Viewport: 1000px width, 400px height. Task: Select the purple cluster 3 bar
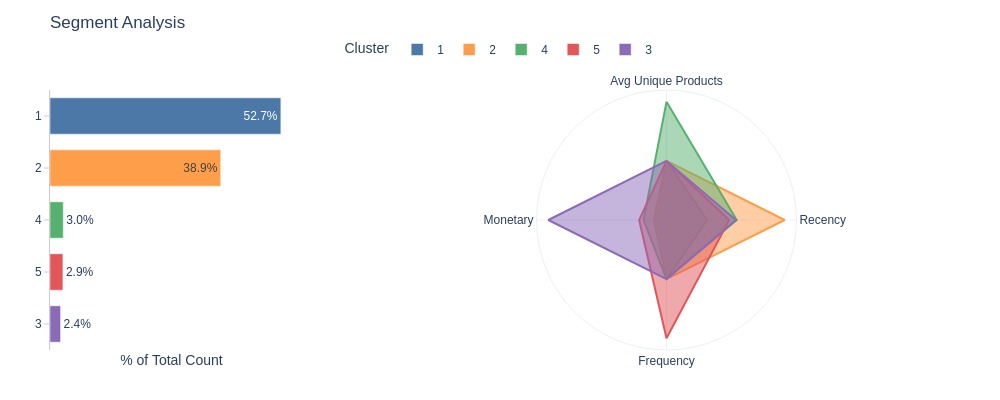click(x=55, y=324)
